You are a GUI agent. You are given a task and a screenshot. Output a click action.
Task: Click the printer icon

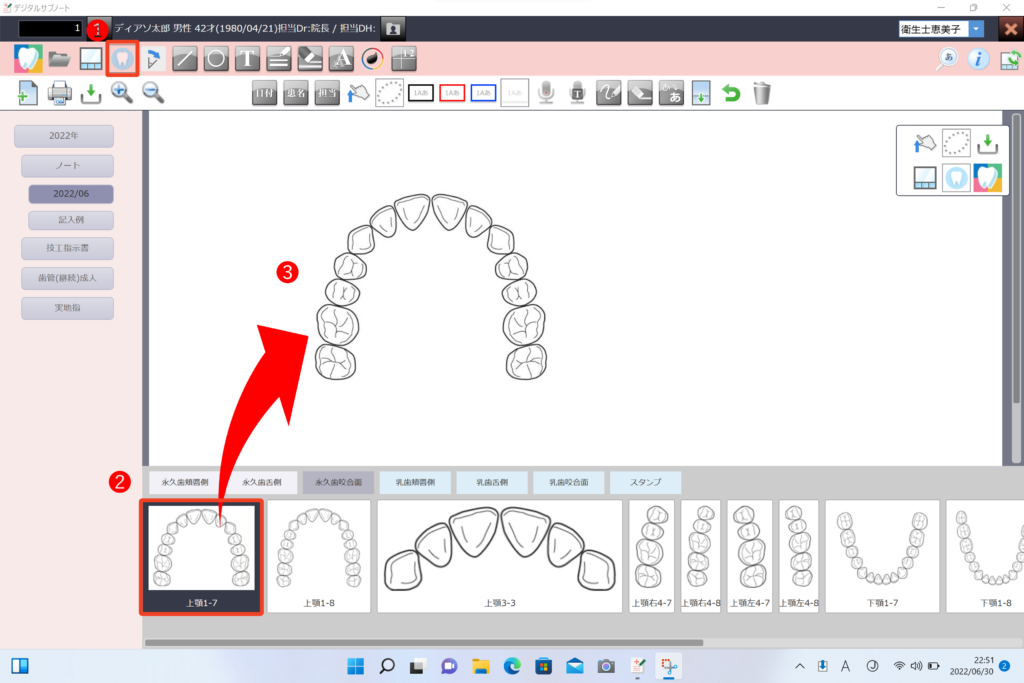60,93
